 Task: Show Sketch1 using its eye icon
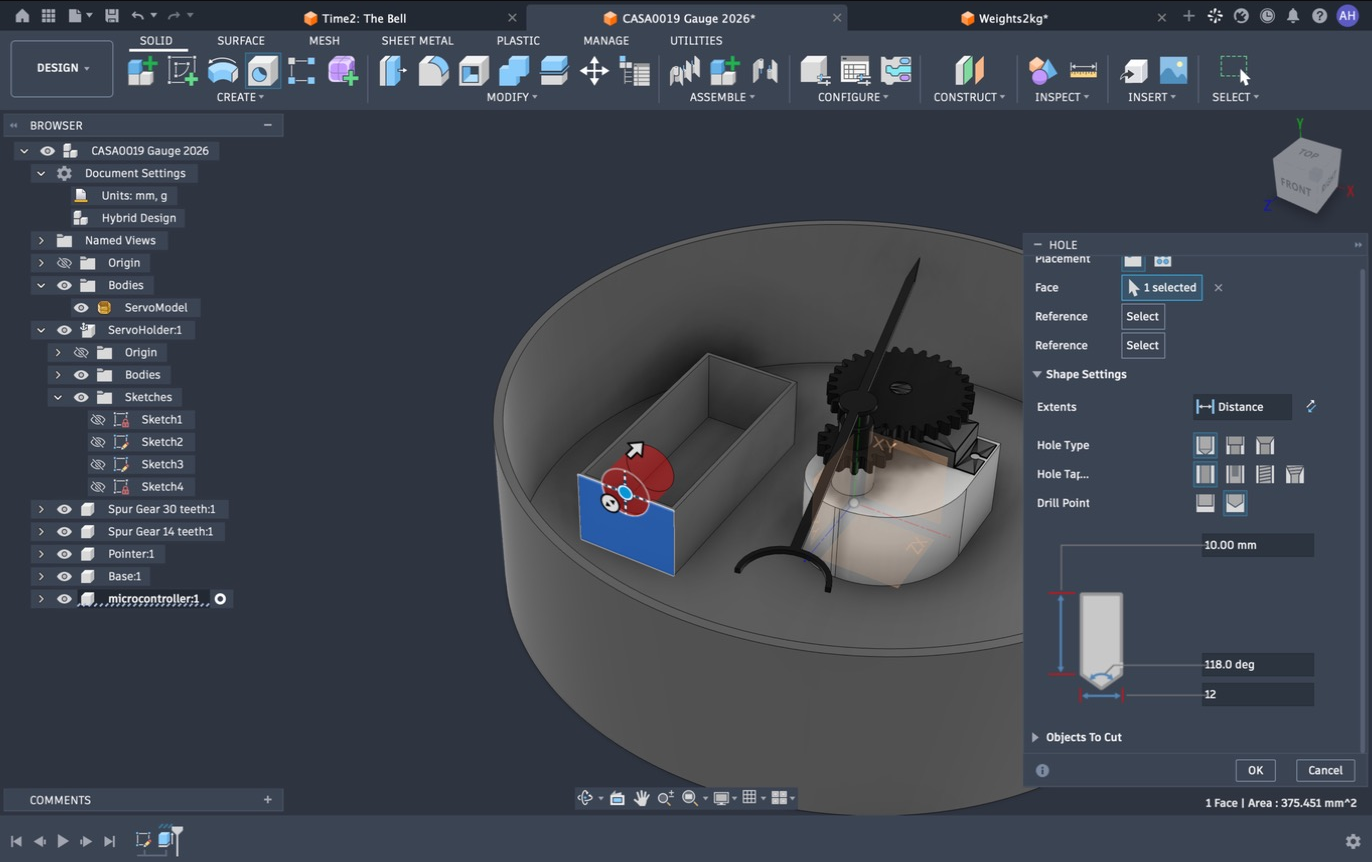click(x=98, y=419)
